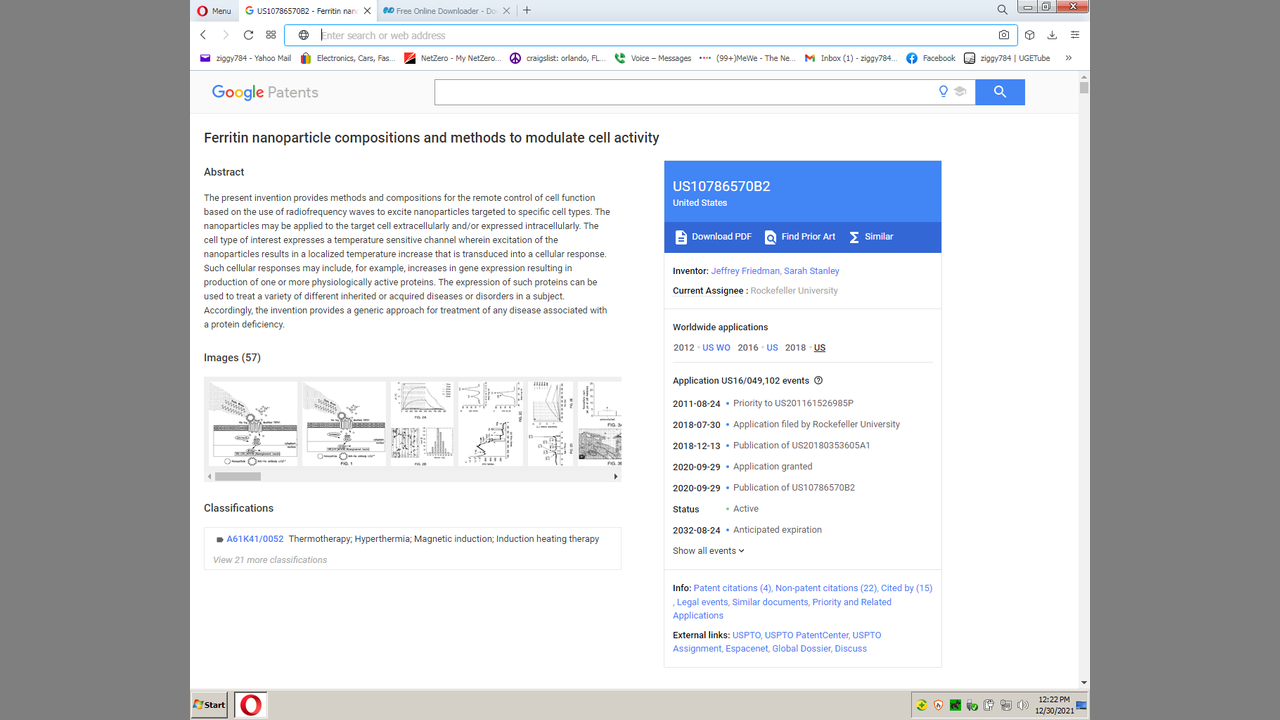Viewport: 1280px width, 720px height.
Task: Click the Windows Start button
Action: click(x=210, y=705)
